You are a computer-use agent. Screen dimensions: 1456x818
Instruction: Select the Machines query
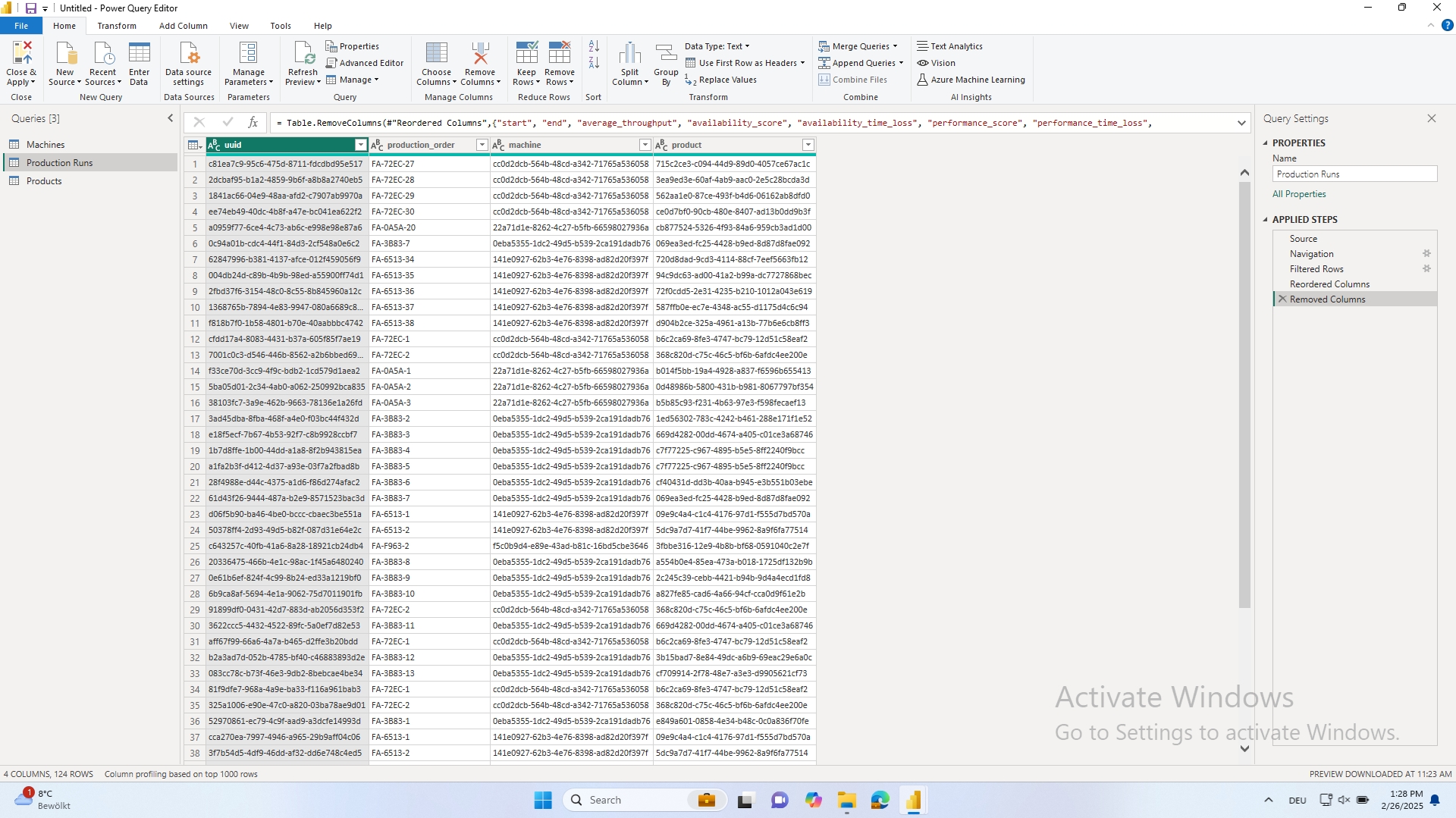click(x=91, y=144)
